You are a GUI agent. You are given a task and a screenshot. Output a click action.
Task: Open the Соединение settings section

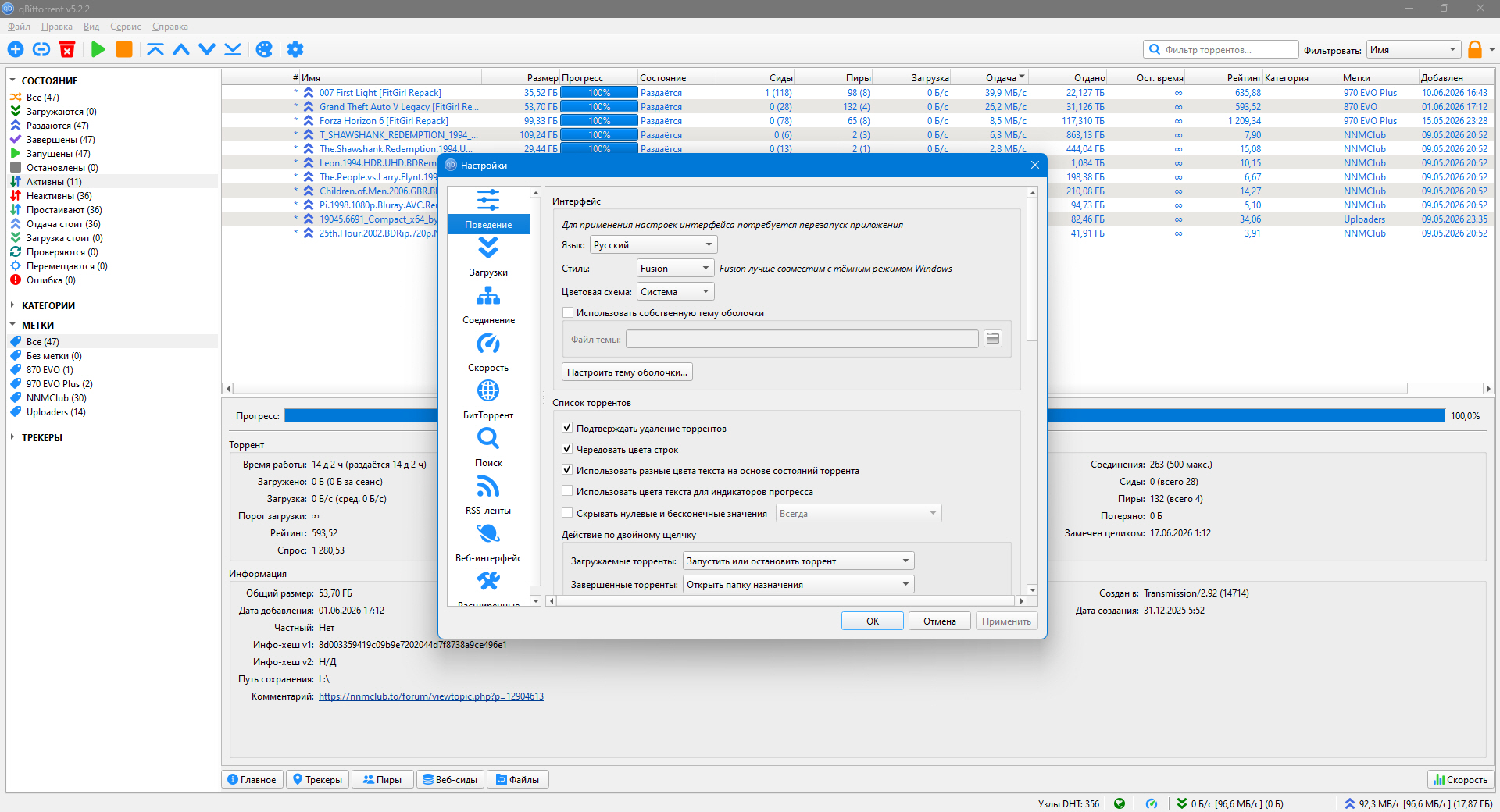[488, 305]
